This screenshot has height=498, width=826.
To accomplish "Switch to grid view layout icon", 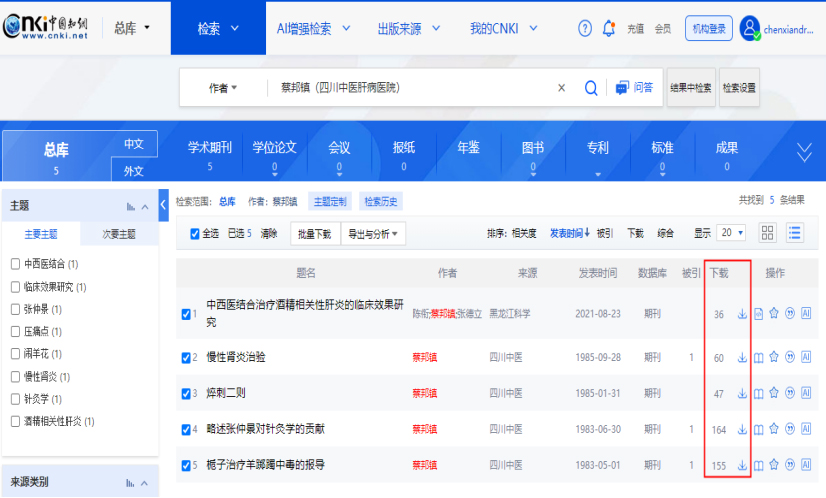I will (x=768, y=233).
